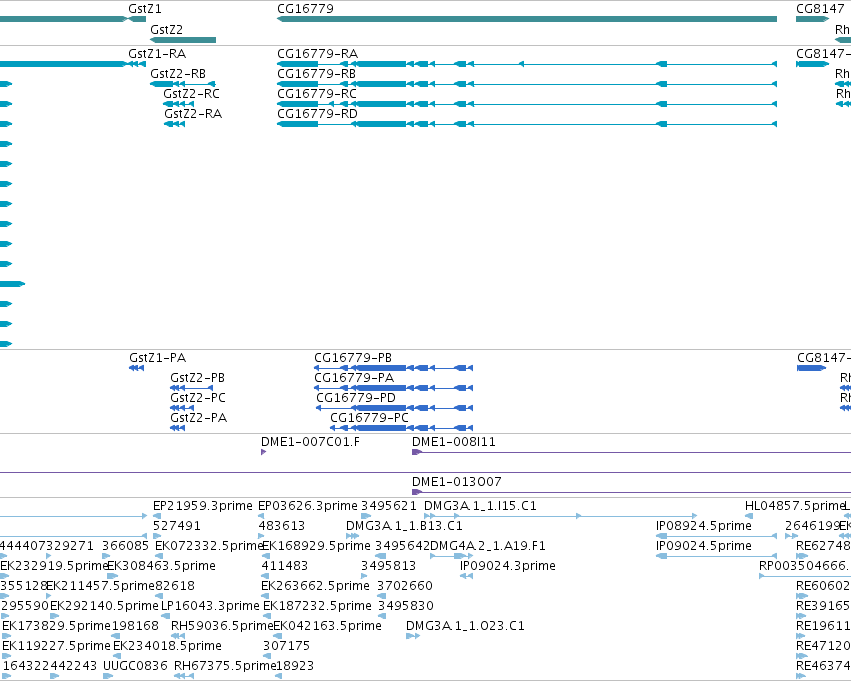
Task: Click transcript CG16779-RB label
Action: tap(316, 73)
